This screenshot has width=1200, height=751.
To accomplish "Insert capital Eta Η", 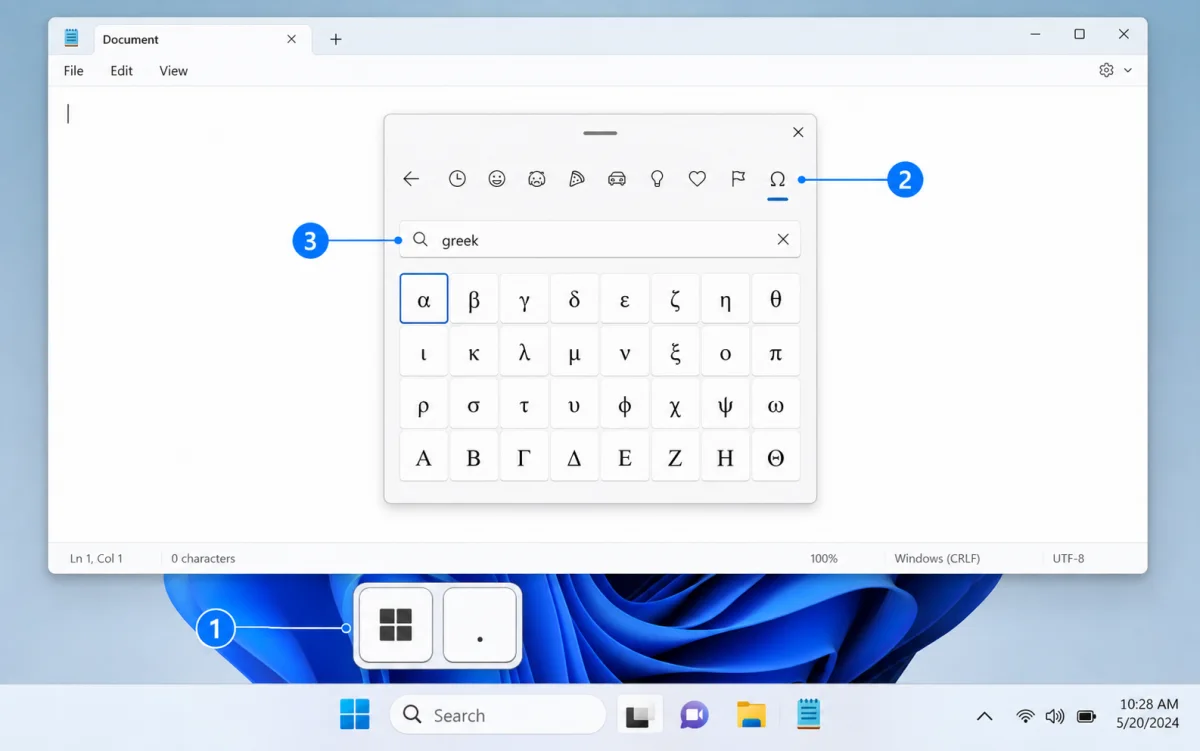I will tap(725, 457).
